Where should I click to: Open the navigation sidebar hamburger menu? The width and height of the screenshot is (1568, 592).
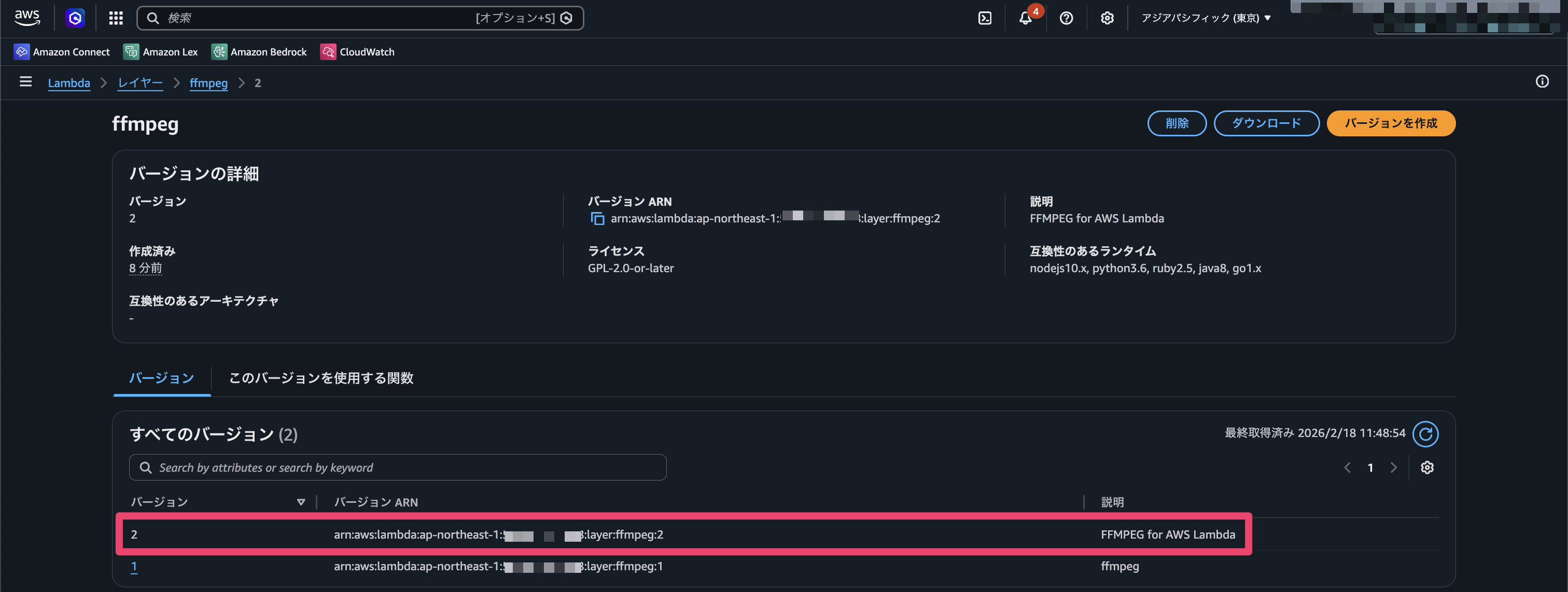click(25, 82)
